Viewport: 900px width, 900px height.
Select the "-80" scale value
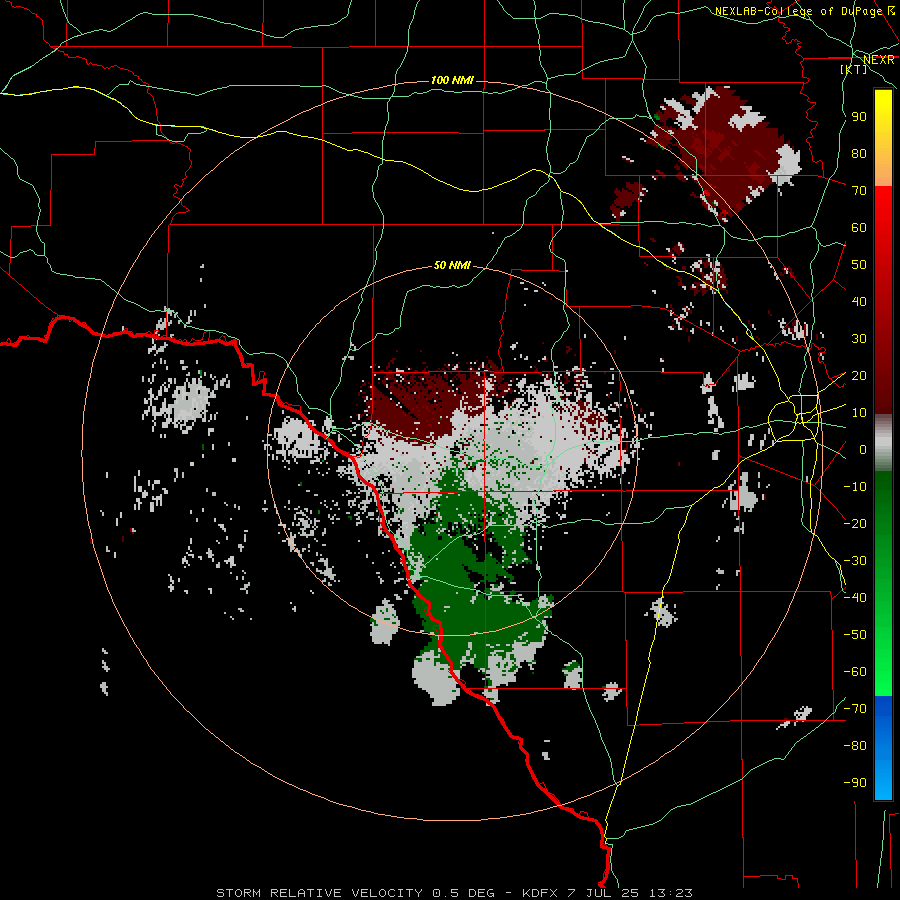click(855, 746)
